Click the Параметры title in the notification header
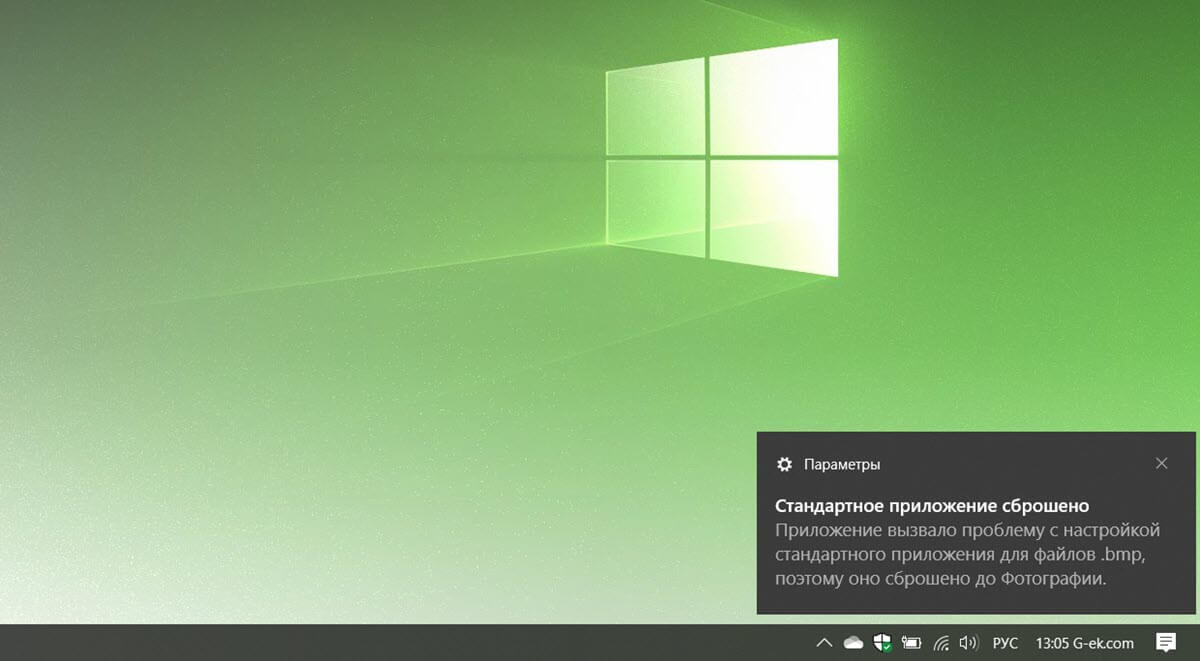This screenshot has width=1200, height=661. pyautogui.click(x=842, y=465)
